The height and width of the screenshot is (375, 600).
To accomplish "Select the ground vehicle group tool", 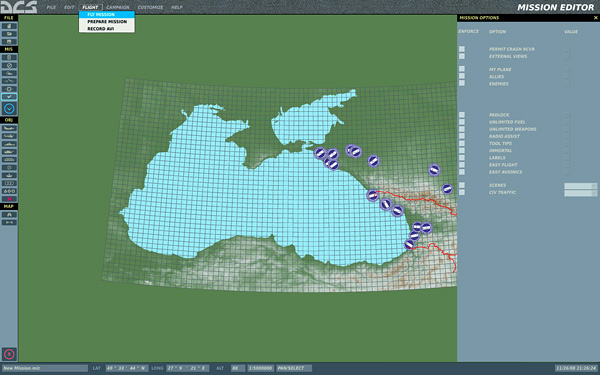I will pyautogui.click(x=9, y=152).
